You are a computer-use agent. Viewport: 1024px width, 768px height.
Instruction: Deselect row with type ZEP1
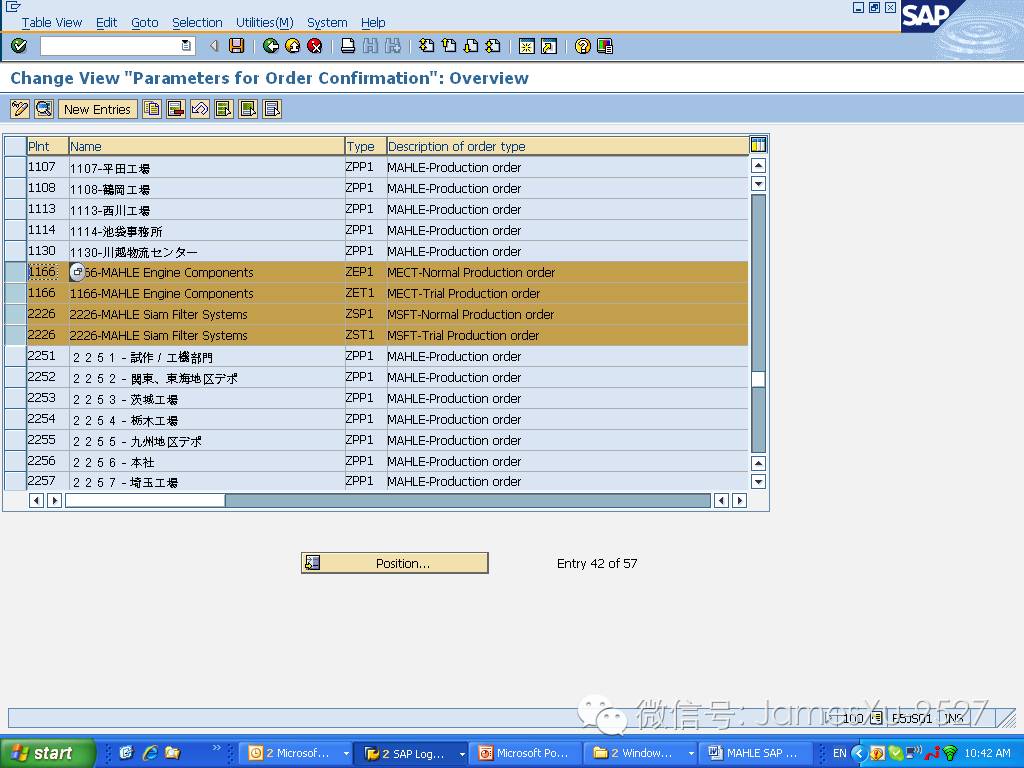pos(15,272)
